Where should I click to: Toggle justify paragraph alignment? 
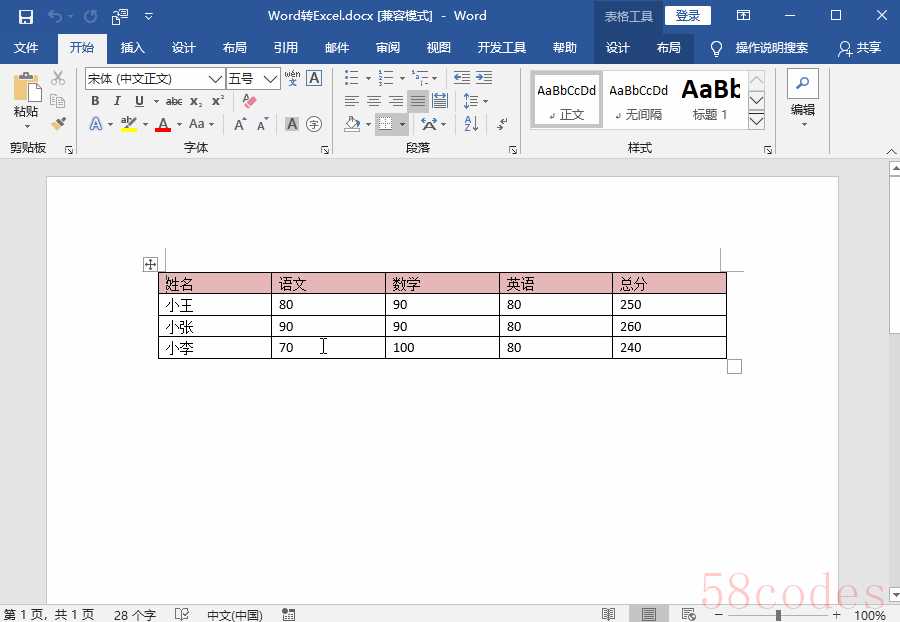click(x=418, y=101)
